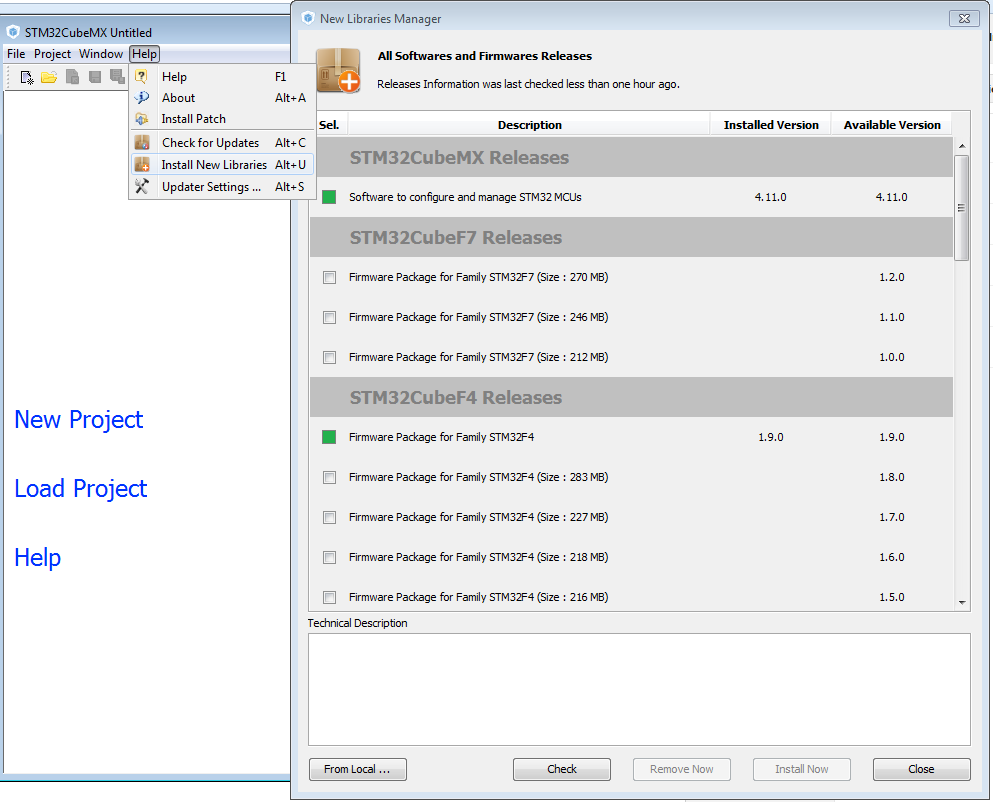Check the STM32F4 218 MB firmware package

pos(329,557)
